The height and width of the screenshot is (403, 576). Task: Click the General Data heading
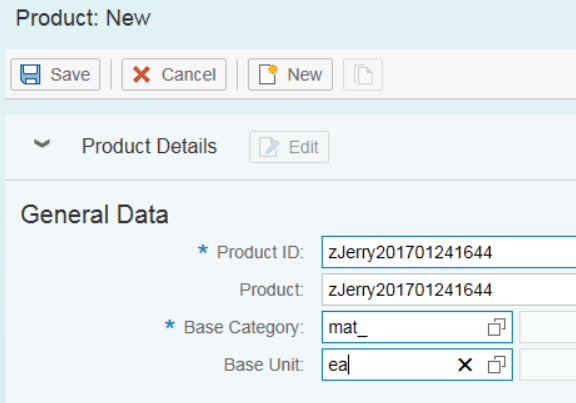pyautogui.click(x=94, y=215)
